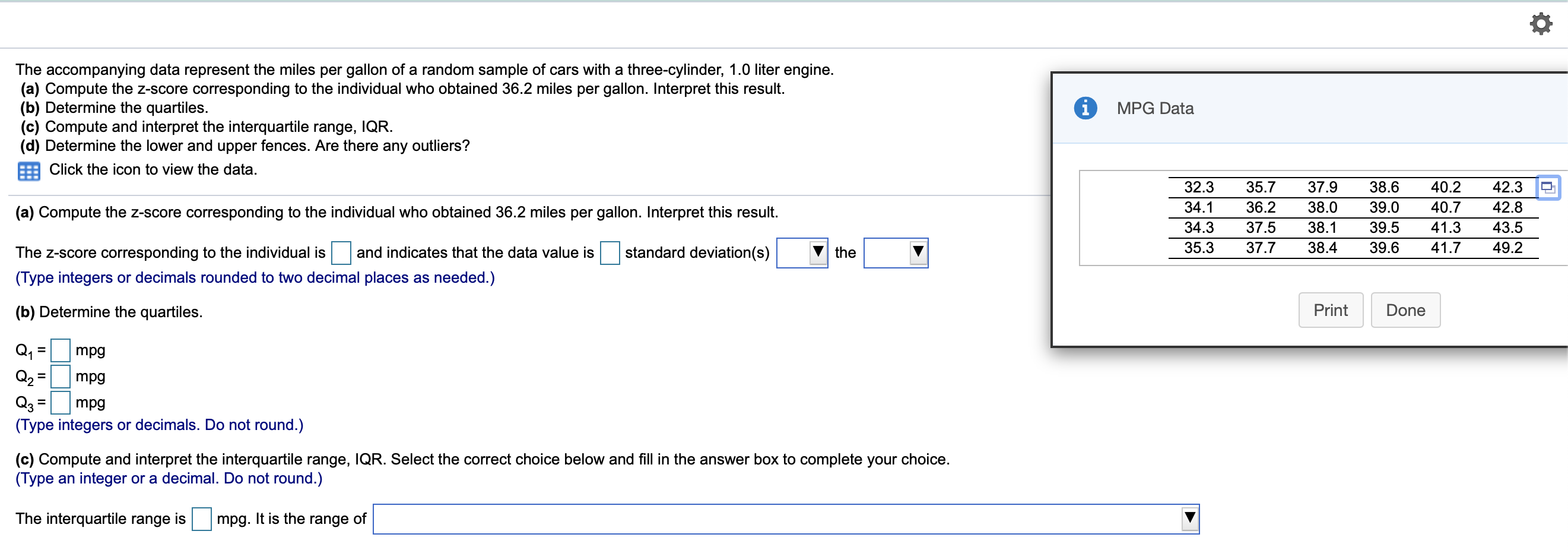
Task: Click the 'data value is' answer box
Action: tap(610, 252)
